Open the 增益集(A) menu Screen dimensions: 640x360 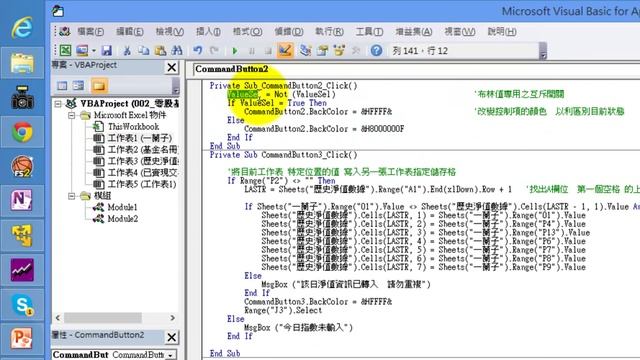click(x=413, y=31)
